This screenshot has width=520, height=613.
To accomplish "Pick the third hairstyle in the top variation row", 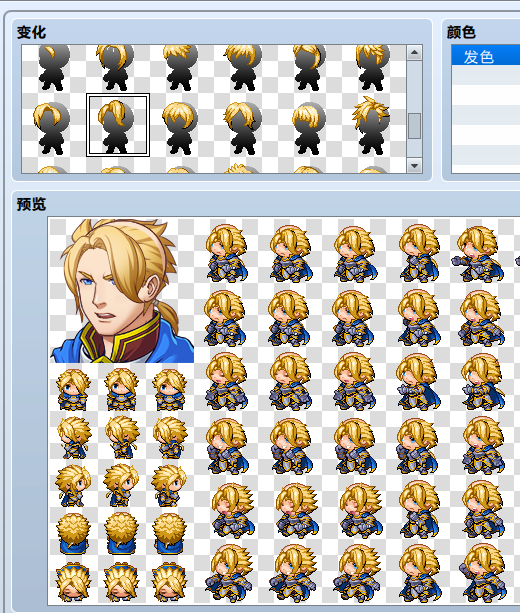I will point(182,69).
